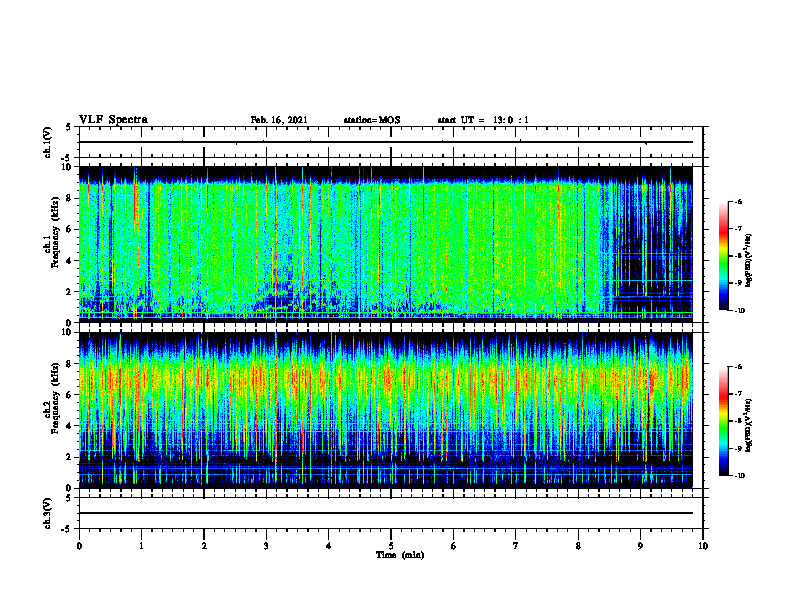Click the ch.1 "Frequency (kHz)" axis label
Viewport: 792px width, 612px height.
tap(55, 232)
